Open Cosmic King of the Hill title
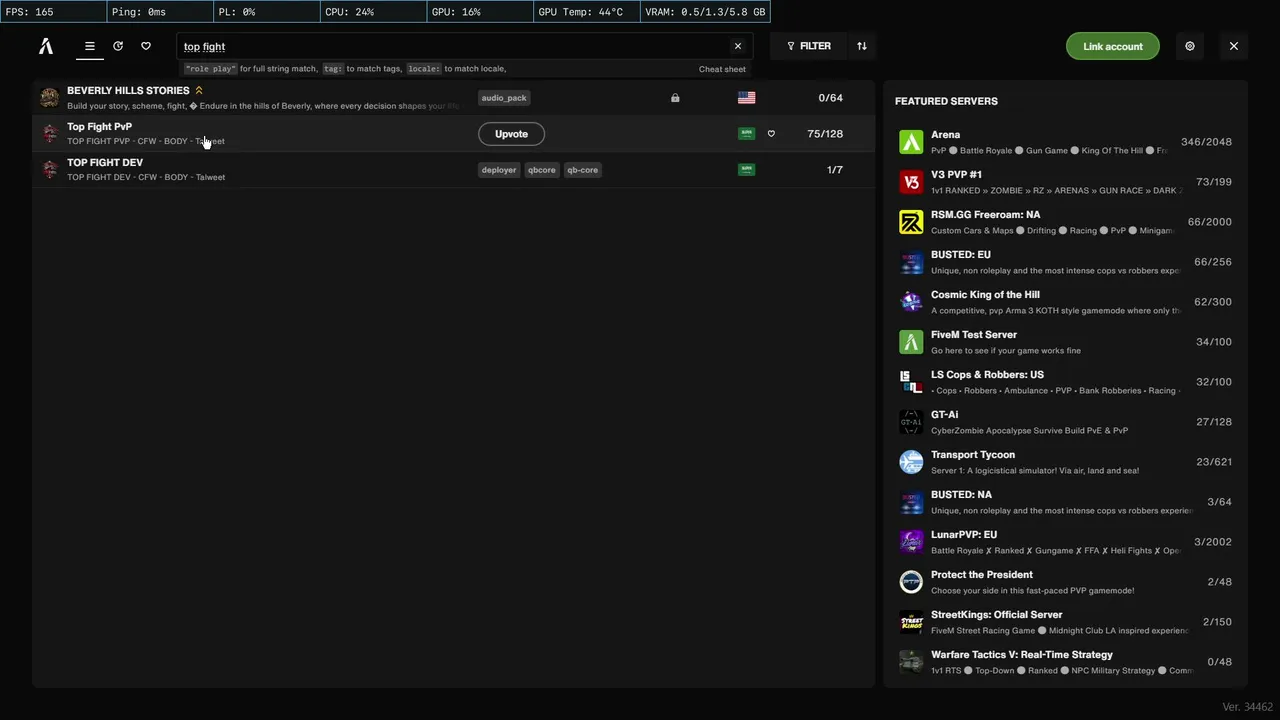Viewport: 1280px width, 720px height. (x=985, y=295)
